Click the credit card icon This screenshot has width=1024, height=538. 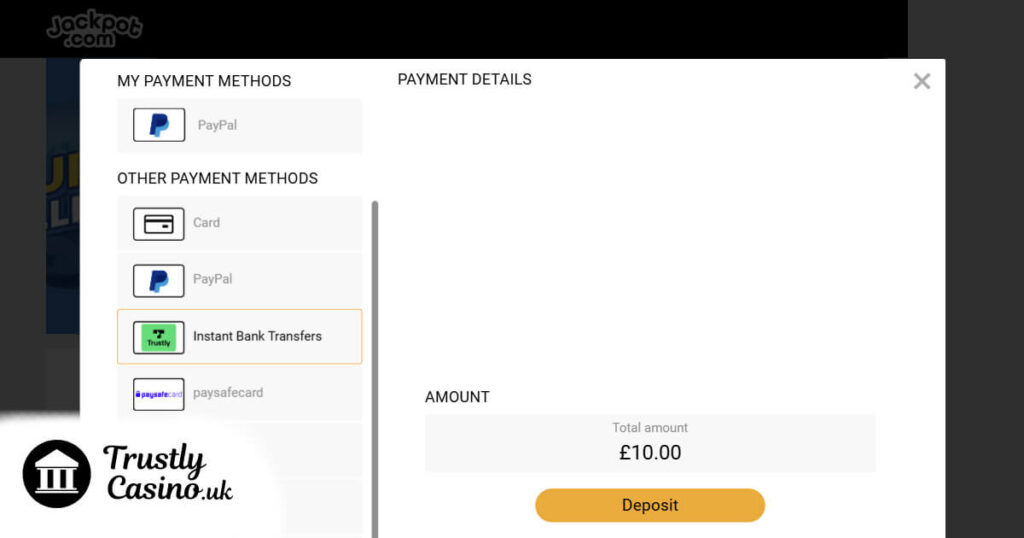click(x=159, y=224)
